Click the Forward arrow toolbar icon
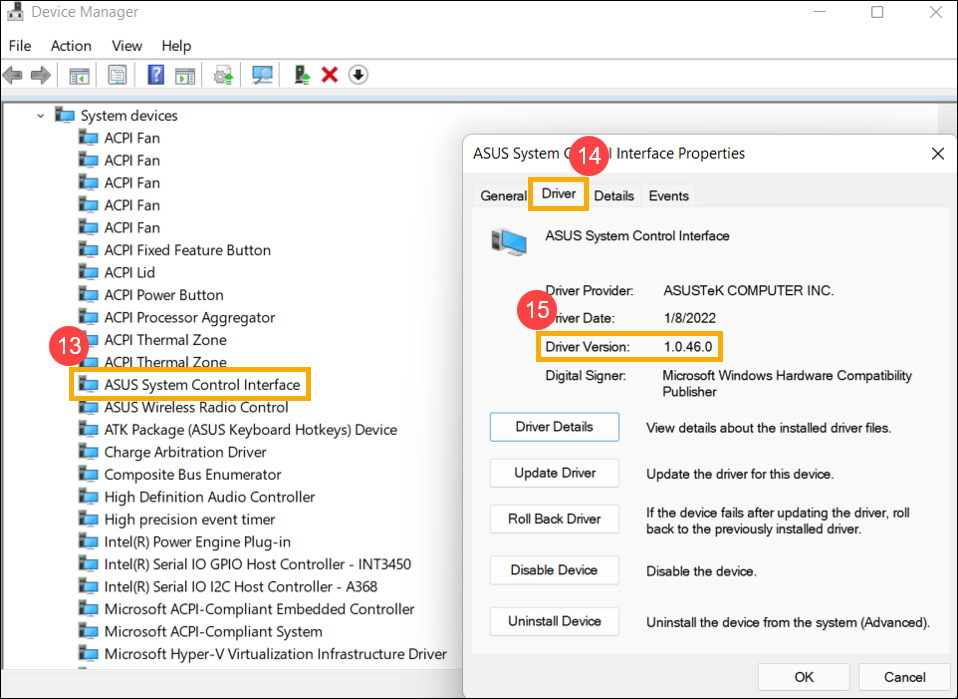The height and width of the screenshot is (699, 958). pos(40,76)
